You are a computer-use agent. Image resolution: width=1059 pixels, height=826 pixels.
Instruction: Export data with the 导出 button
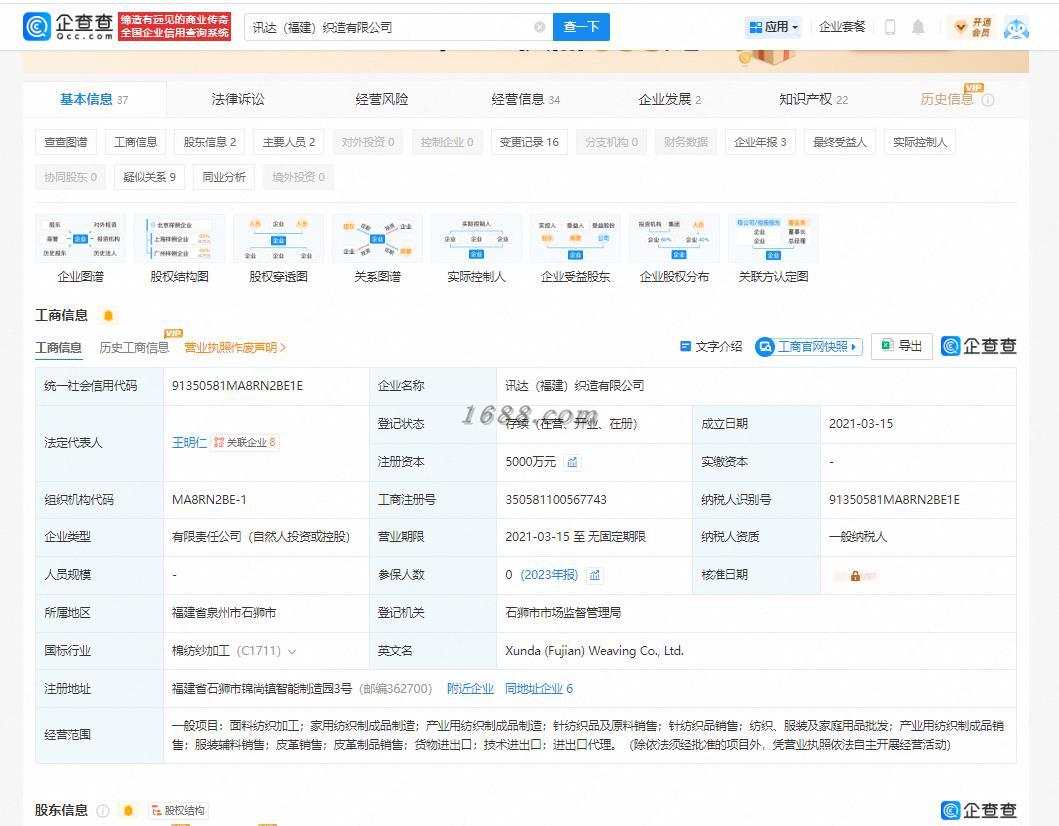pos(902,346)
